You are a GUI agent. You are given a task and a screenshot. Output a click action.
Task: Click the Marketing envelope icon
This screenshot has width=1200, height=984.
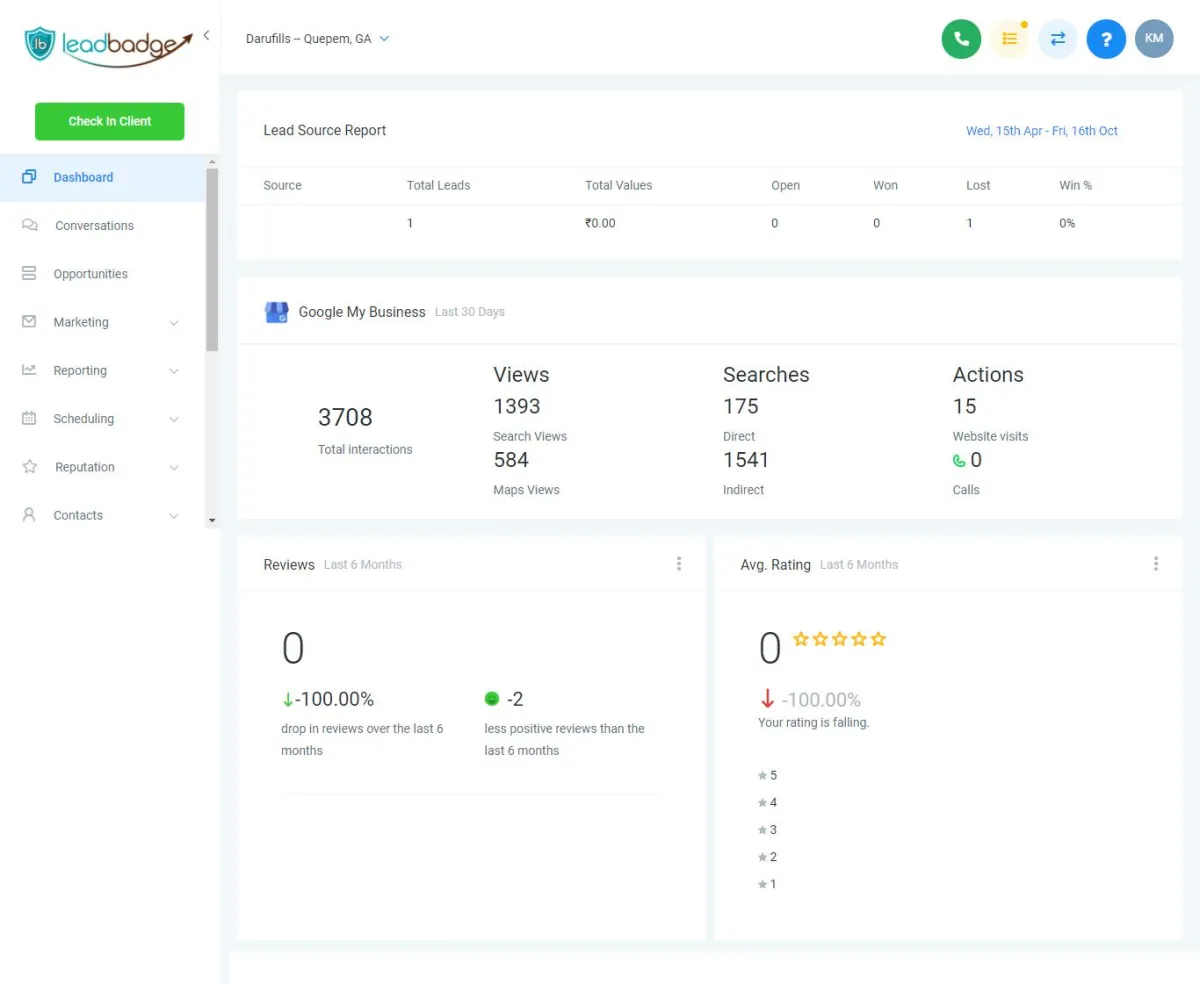(x=29, y=322)
